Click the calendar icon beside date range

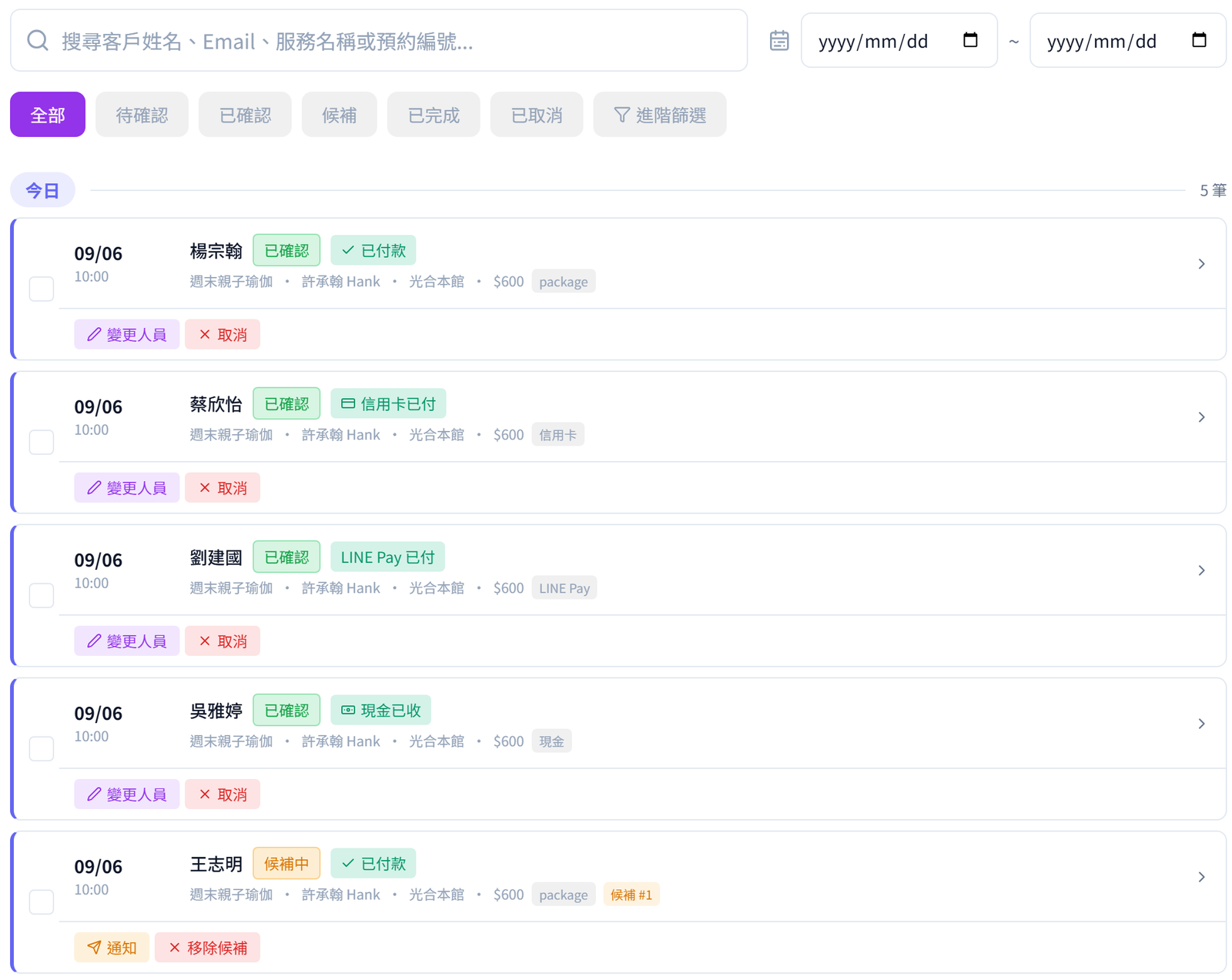tap(779, 40)
